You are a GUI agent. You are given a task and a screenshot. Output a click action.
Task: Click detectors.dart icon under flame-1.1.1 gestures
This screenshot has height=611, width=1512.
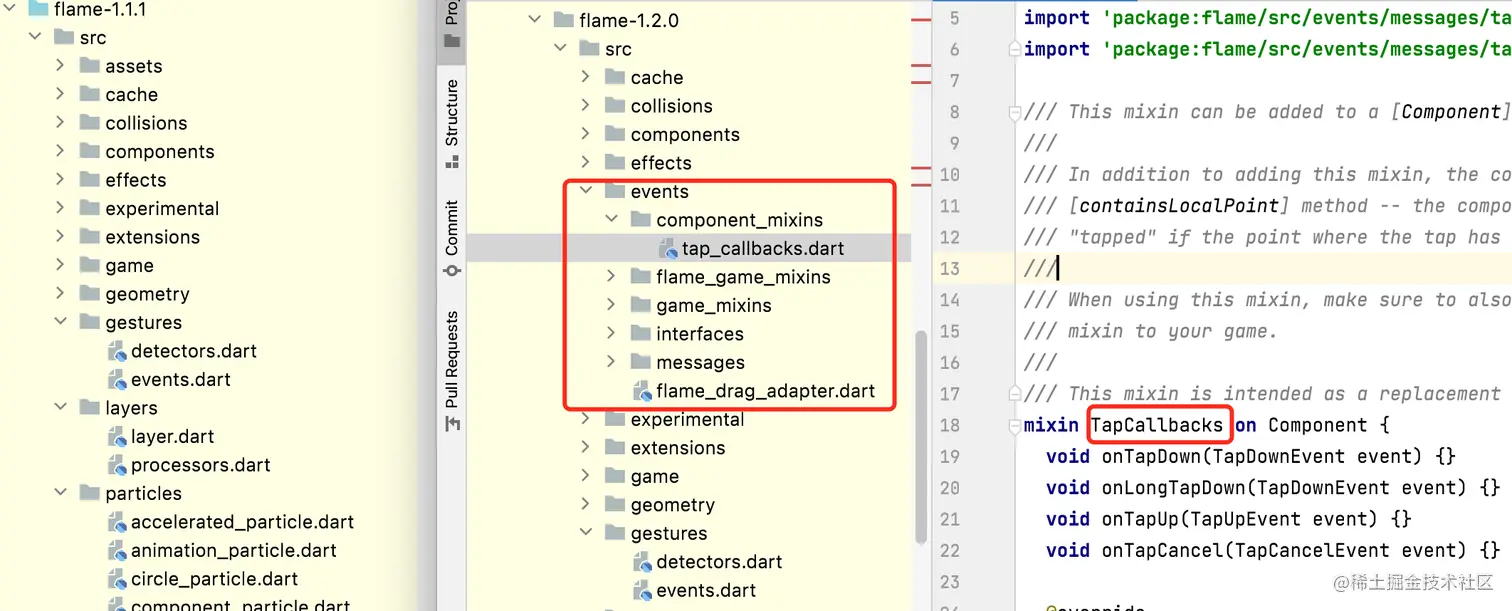tap(117, 351)
